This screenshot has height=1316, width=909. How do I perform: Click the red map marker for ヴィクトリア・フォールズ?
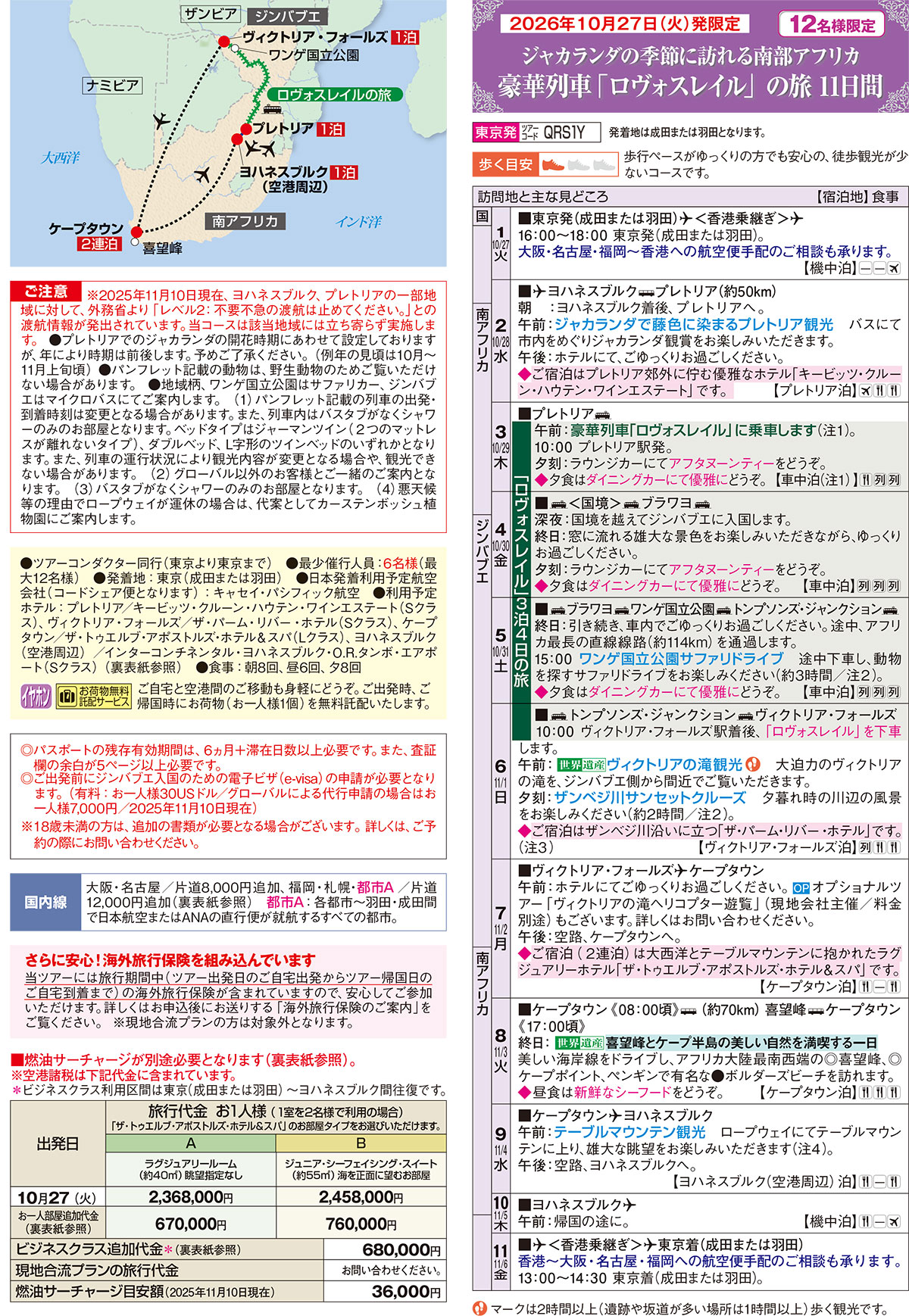pyautogui.click(x=223, y=42)
